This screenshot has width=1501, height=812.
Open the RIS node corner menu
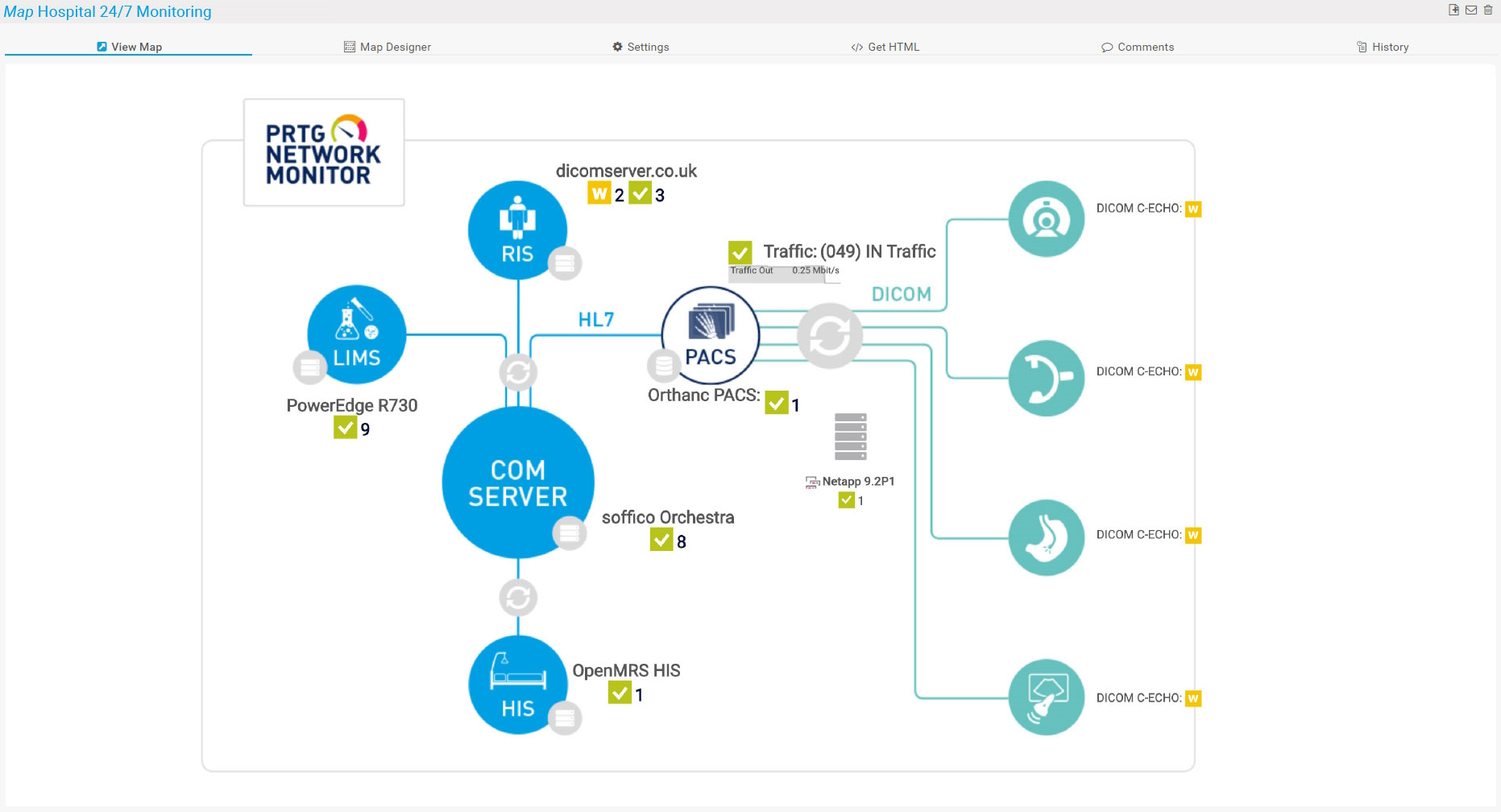click(565, 263)
